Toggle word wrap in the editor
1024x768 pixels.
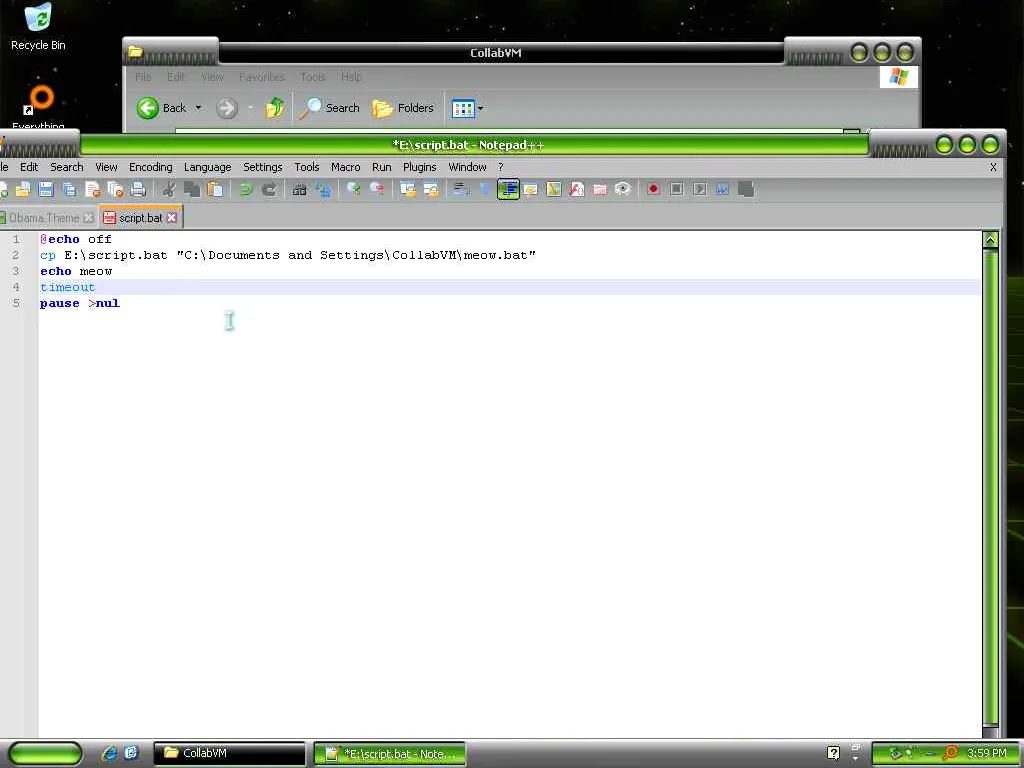pyautogui.click(x=462, y=189)
